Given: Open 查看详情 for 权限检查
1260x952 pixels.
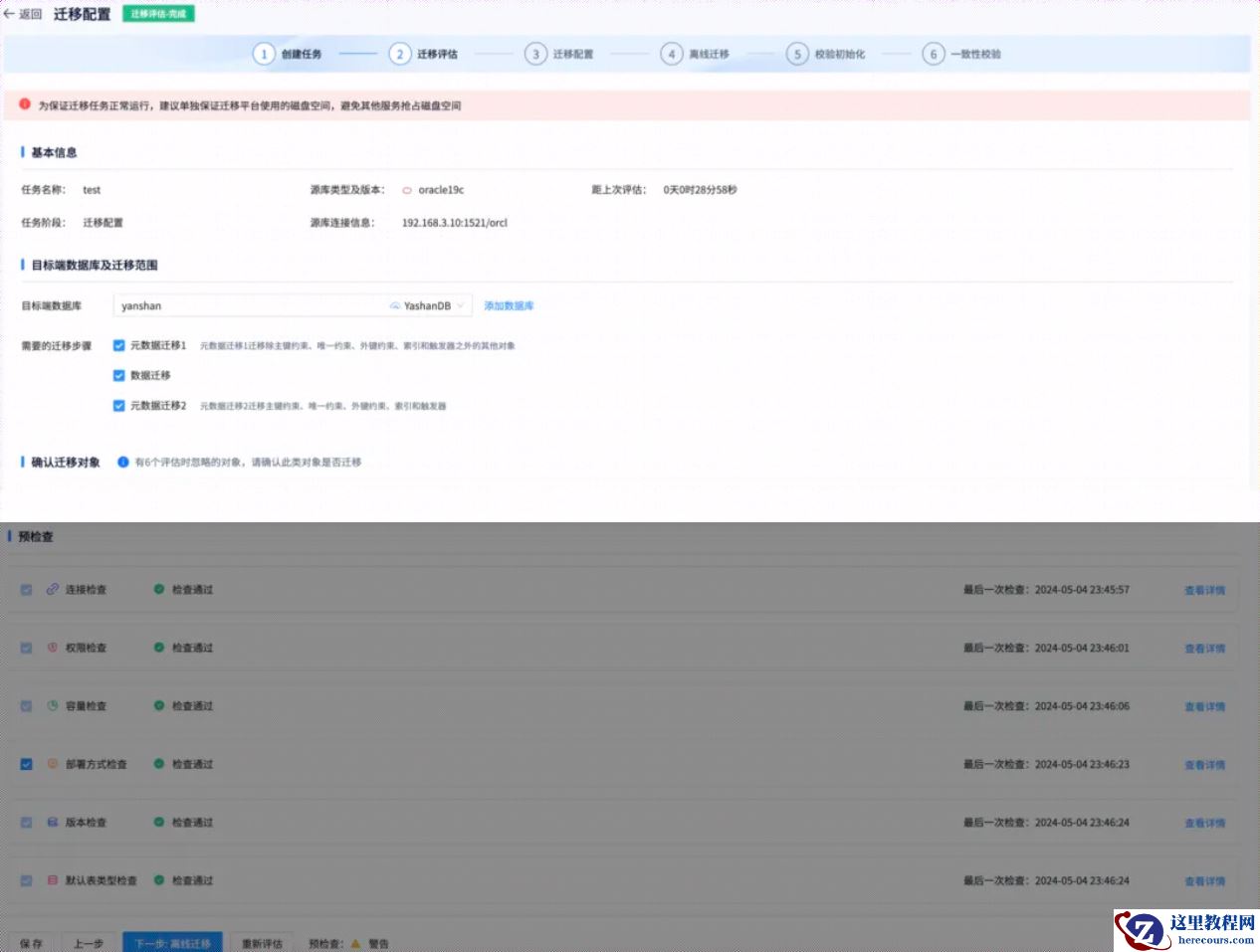Looking at the screenshot, I should click(1204, 648).
